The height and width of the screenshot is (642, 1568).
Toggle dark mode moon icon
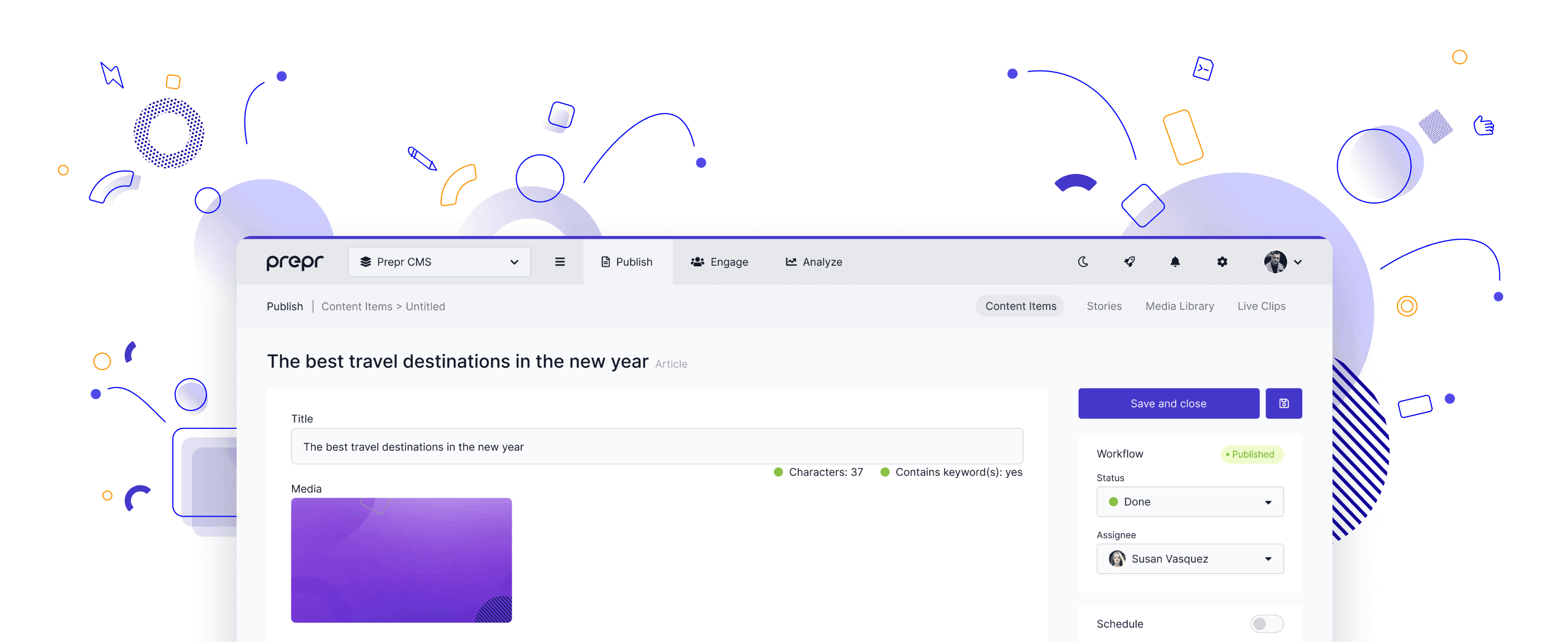pyautogui.click(x=1082, y=262)
